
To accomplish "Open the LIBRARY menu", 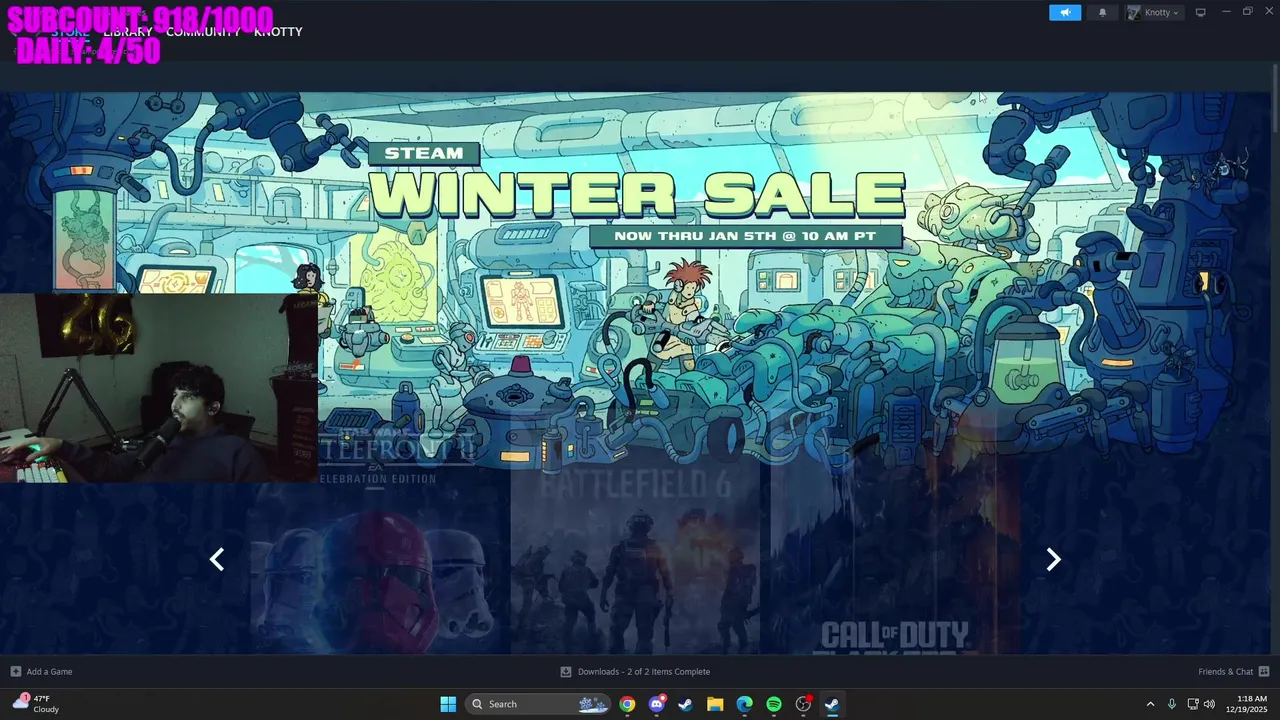I will [x=128, y=32].
